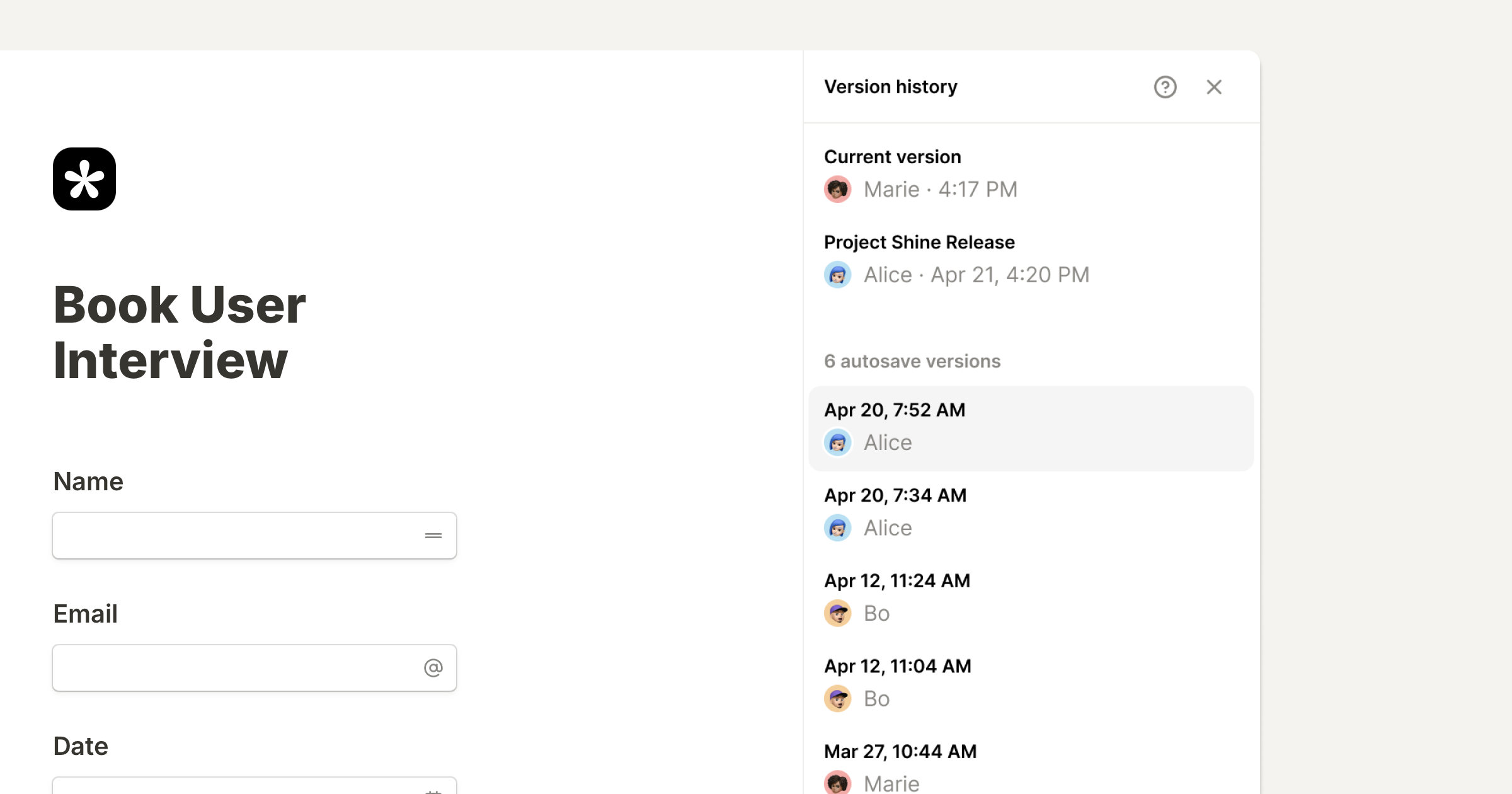Click Bo's avatar in Apr 12, 11:24 AM version
The width and height of the screenshot is (1512, 794).
click(838, 613)
